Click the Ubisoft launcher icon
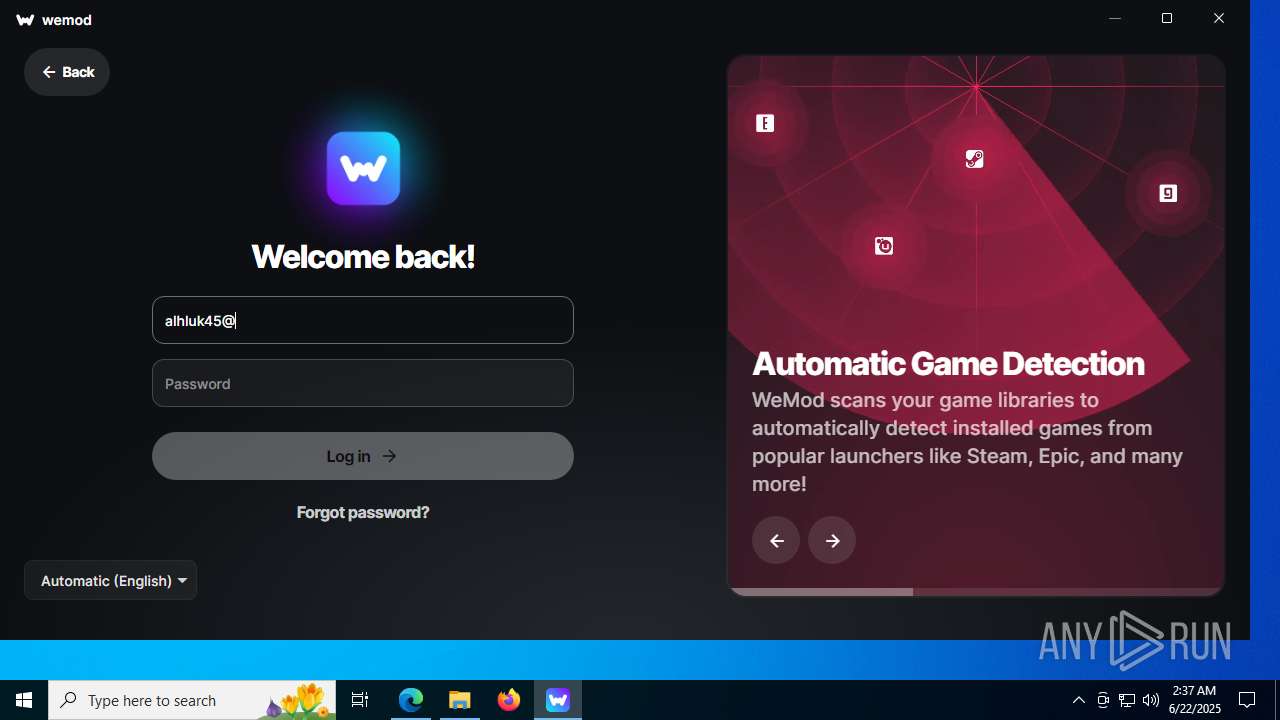1280x720 pixels. click(884, 246)
